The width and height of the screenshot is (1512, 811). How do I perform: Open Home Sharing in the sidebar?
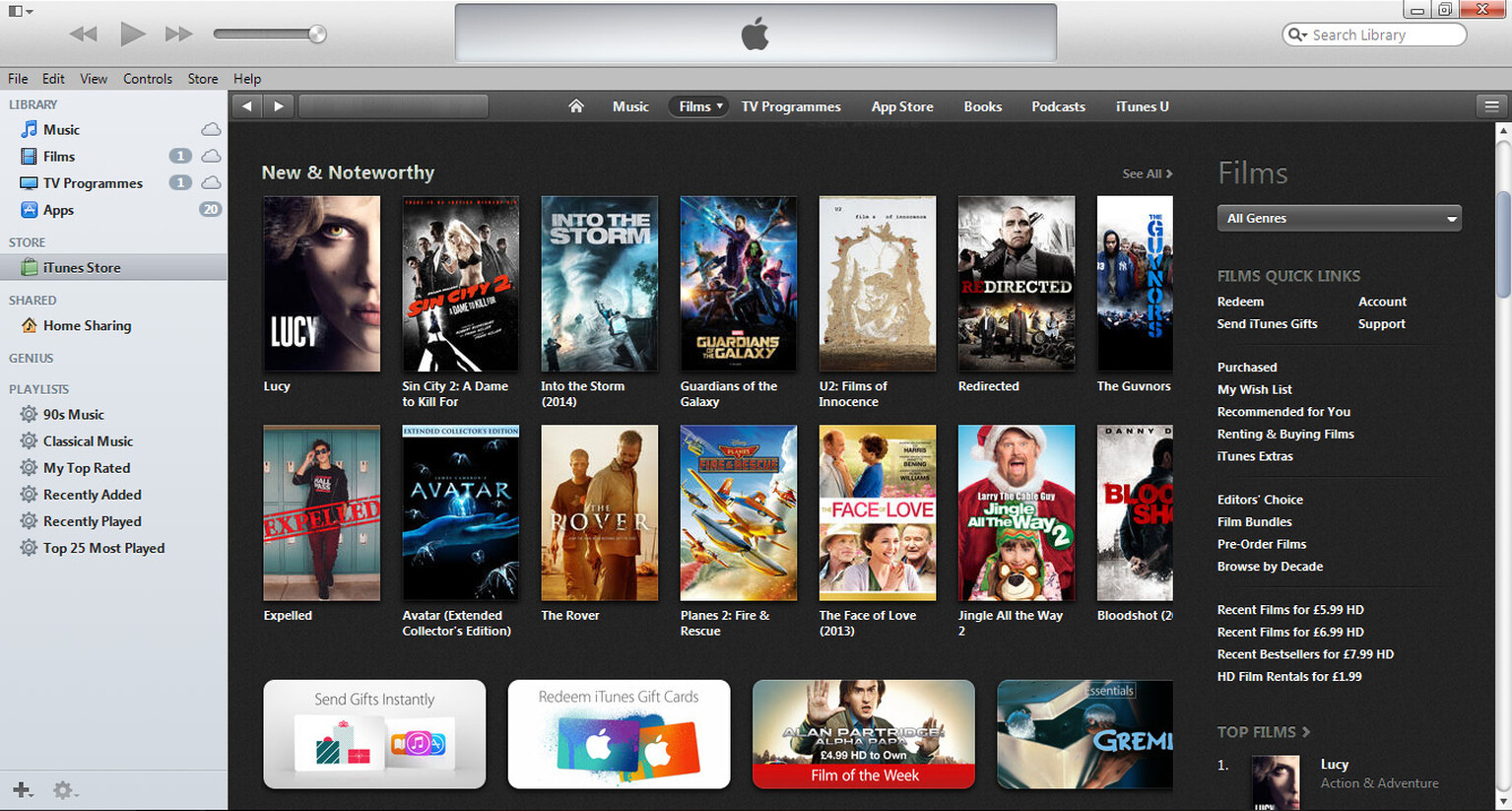(x=87, y=325)
